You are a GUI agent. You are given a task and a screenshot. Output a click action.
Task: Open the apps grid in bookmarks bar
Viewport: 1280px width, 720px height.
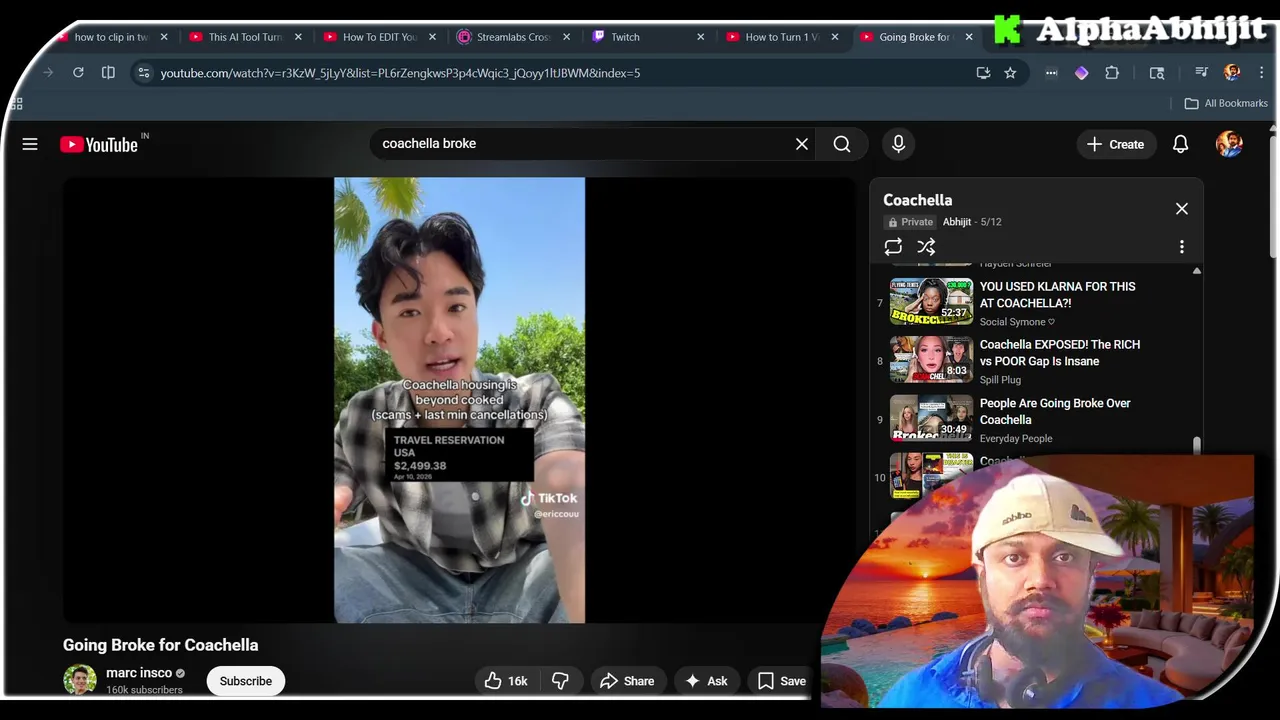point(15,103)
